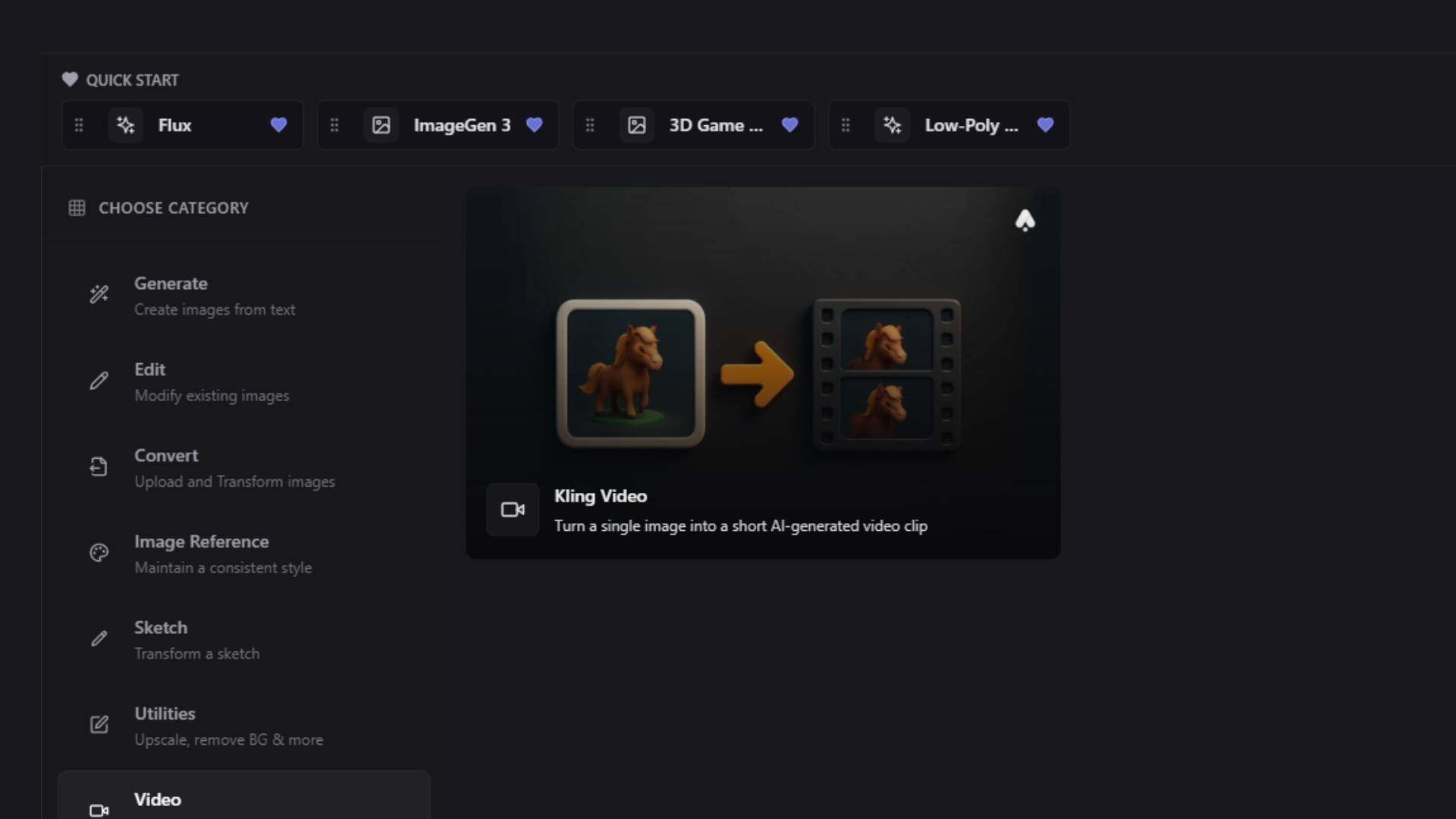Screen dimensions: 1456x819
Task: Click the 3D Game drag handle dots
Action: point(590,125)
